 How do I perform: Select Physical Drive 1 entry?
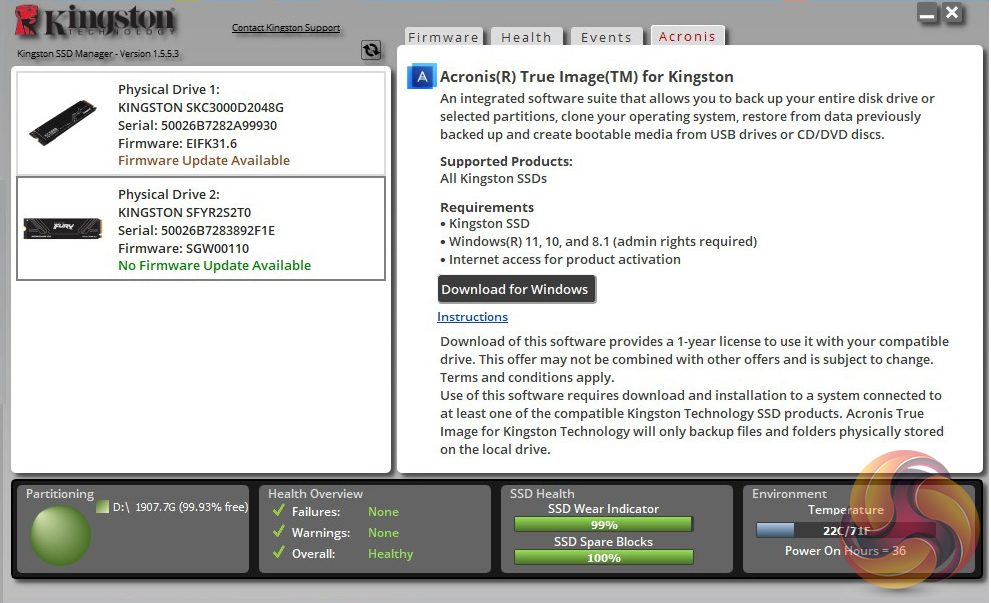pyautogui.click(x=201, y=124)
